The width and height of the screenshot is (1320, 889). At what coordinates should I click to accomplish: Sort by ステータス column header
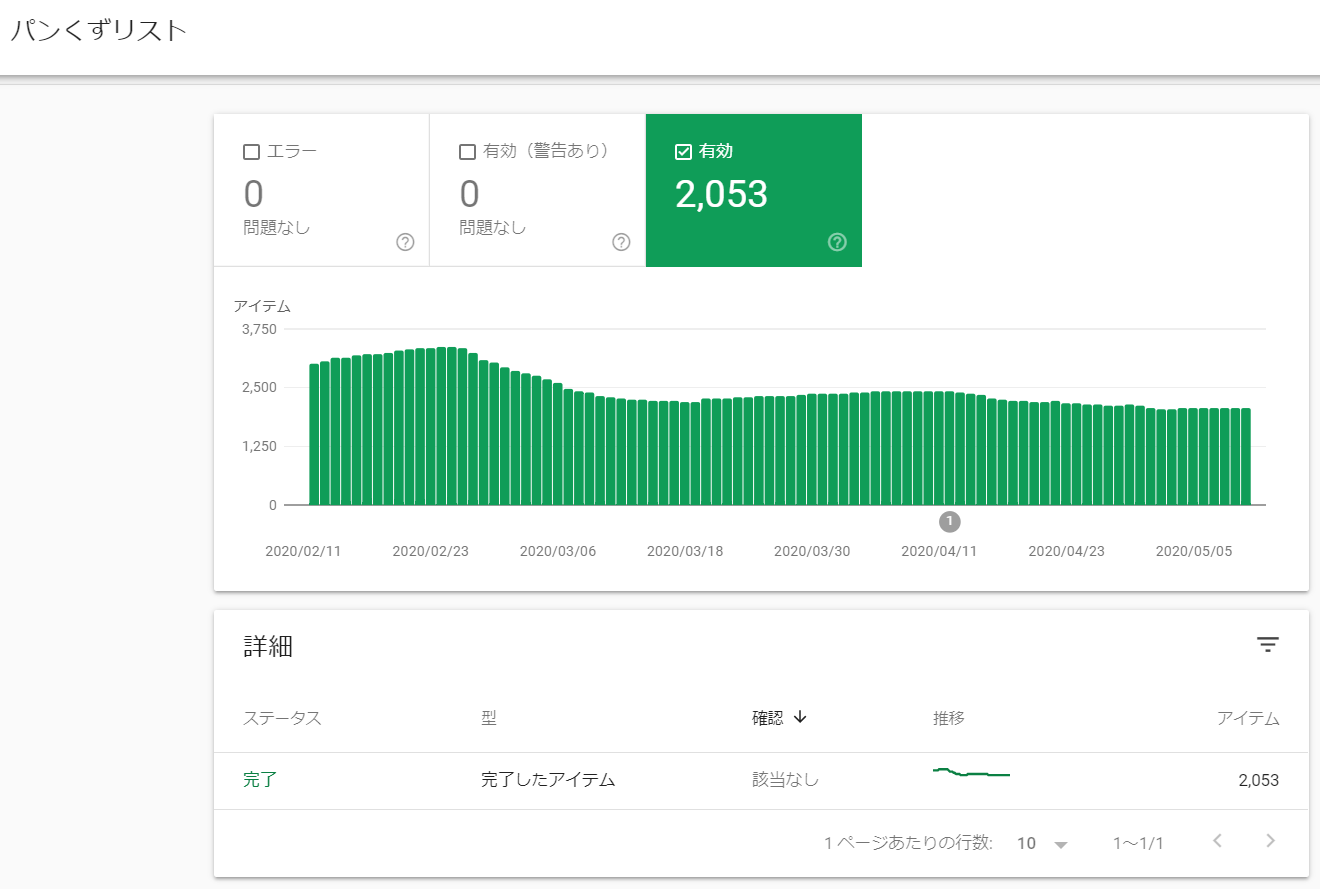pos(282,718)
